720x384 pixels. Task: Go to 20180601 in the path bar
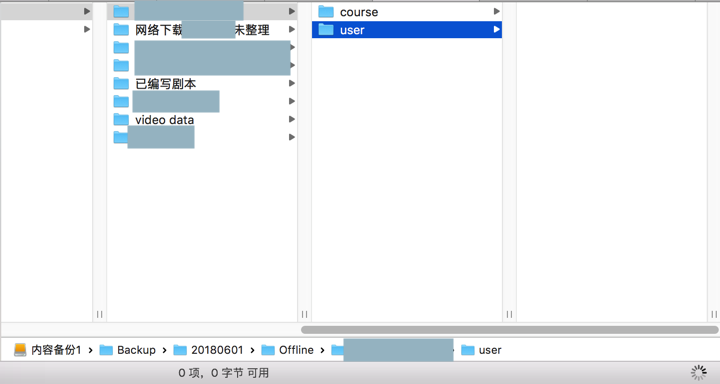pos(217,350)
